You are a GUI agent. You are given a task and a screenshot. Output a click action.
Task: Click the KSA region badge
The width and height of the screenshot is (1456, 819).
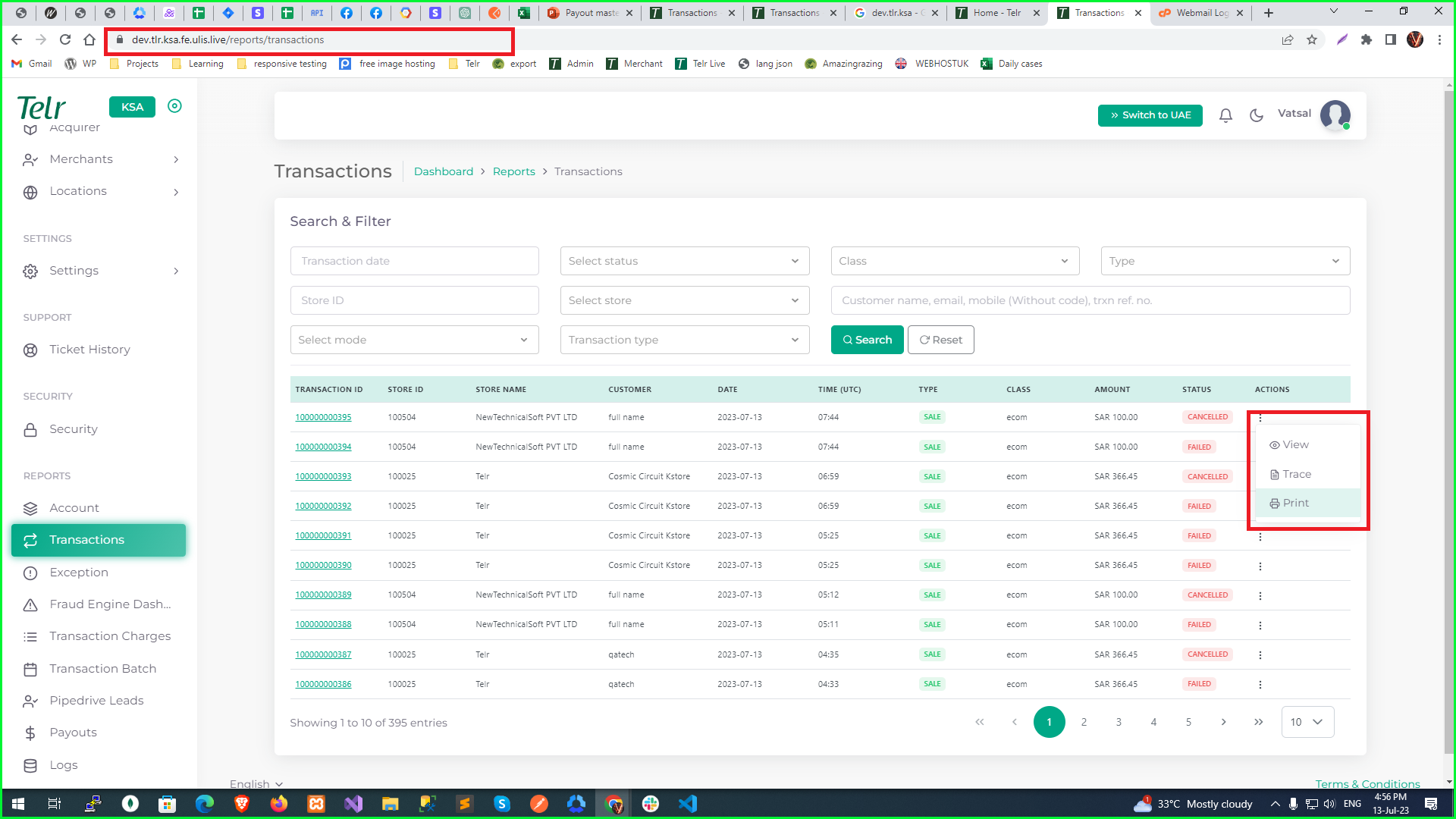pyautogui.click(x=132, y=107)
